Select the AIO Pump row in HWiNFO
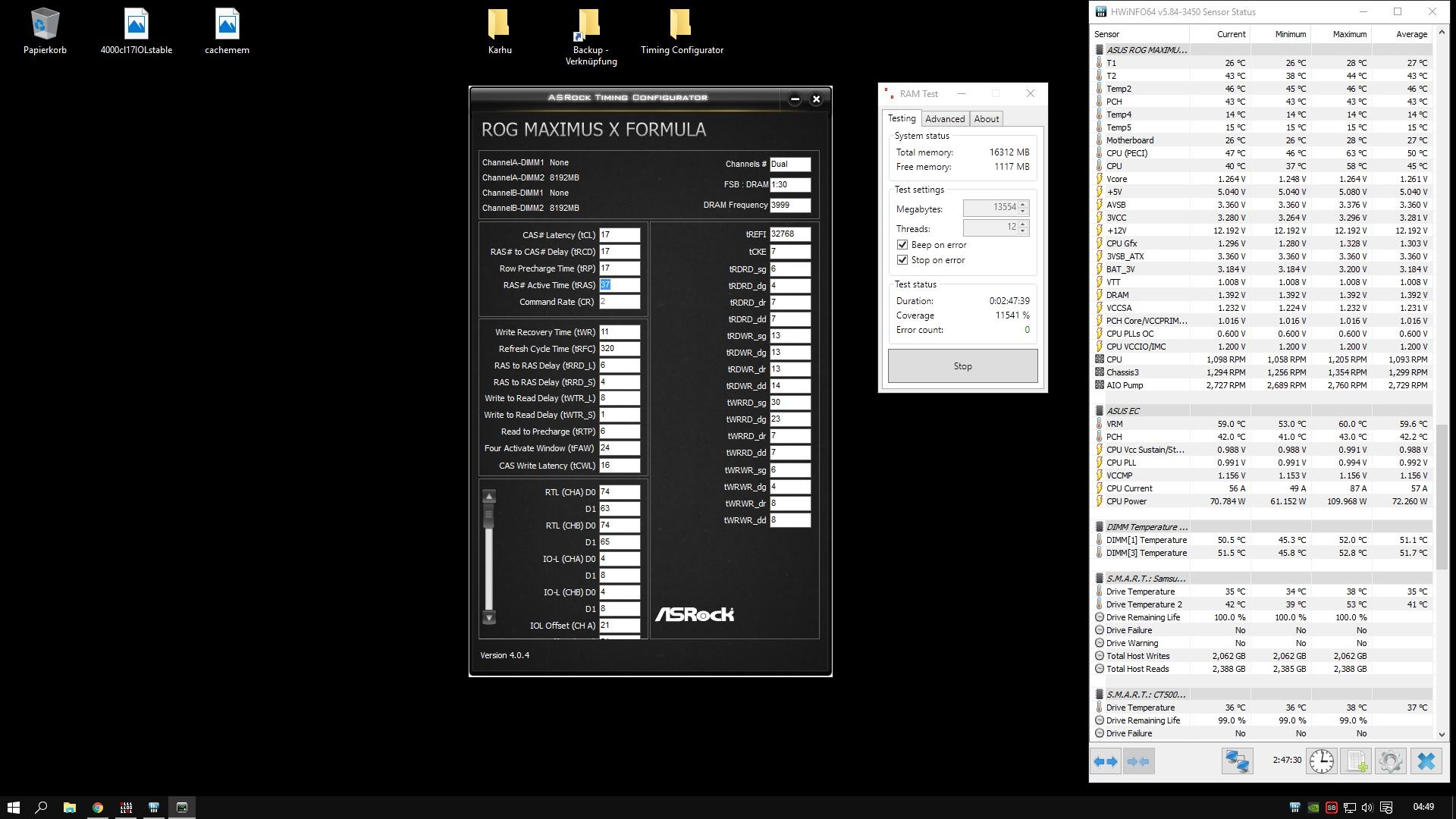 1262,385
